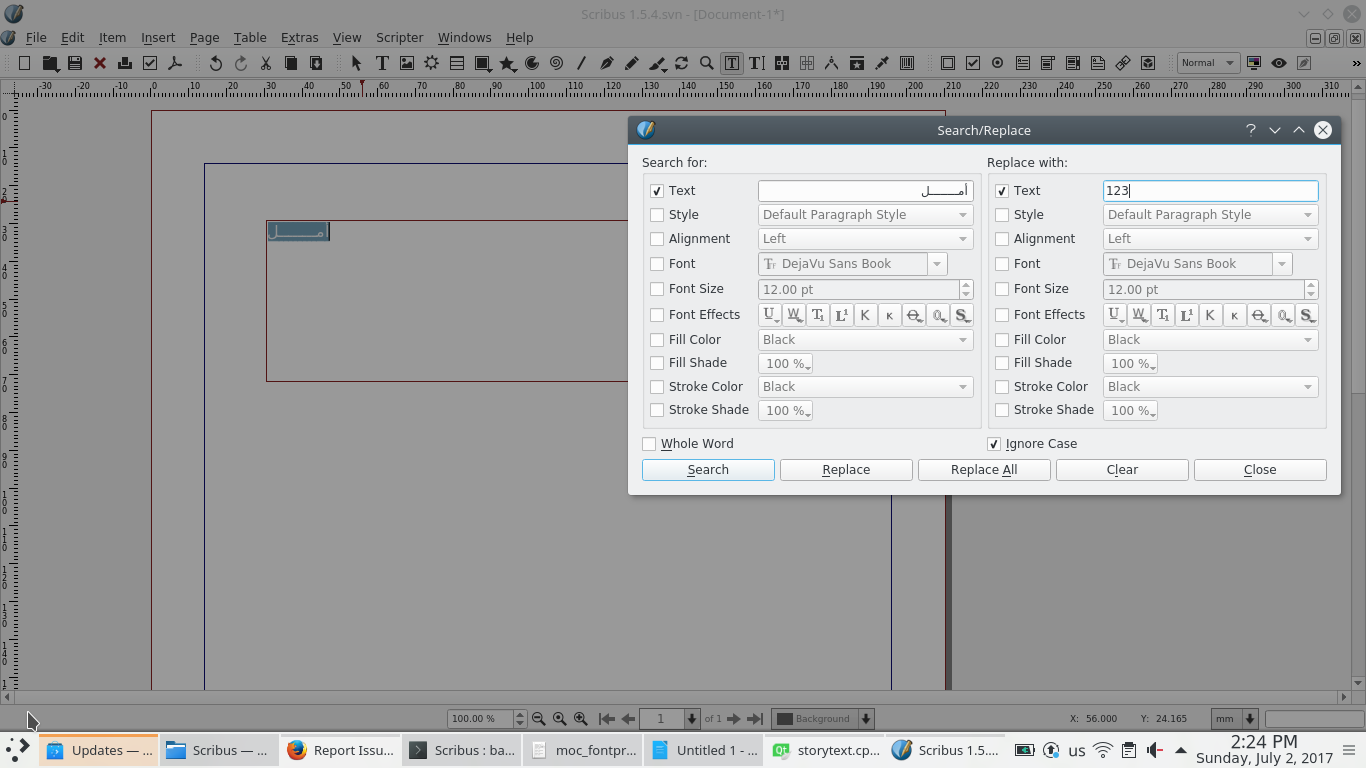
Task: Click the Image Frame tool icon
Action: (407, 63)
